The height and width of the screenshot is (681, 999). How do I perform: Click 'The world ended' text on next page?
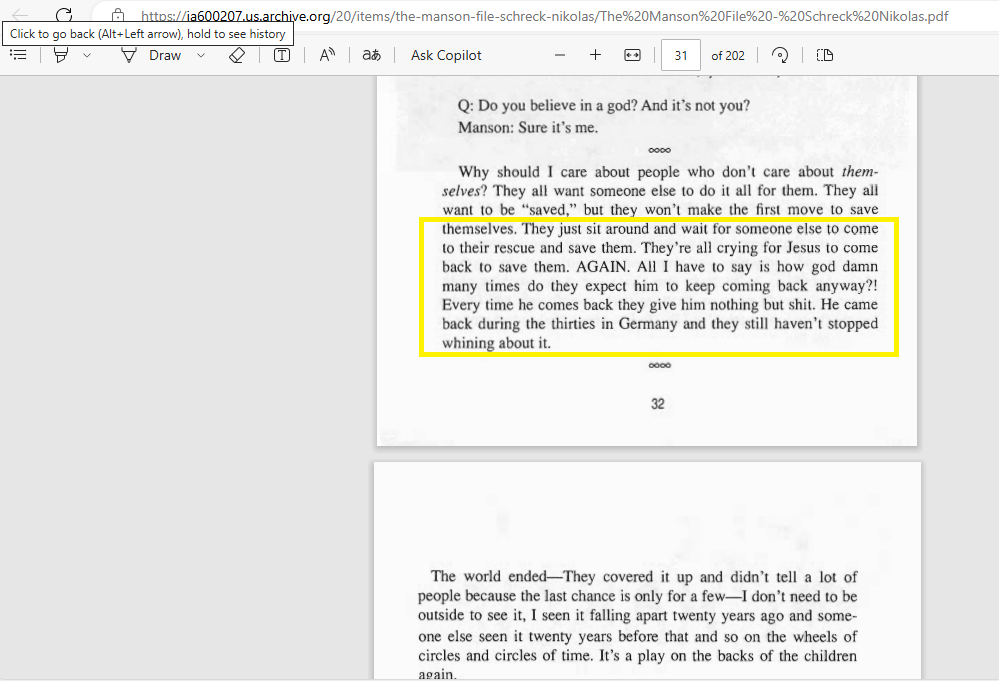tap(489, 577)
